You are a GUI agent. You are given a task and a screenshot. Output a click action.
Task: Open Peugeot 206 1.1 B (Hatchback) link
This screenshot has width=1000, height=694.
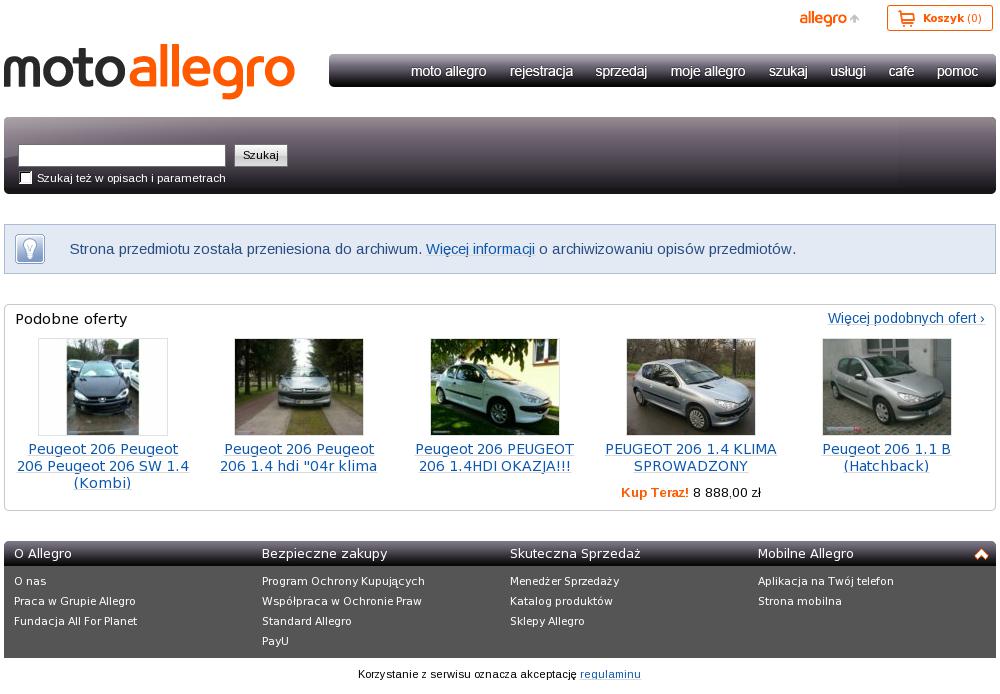886,457
